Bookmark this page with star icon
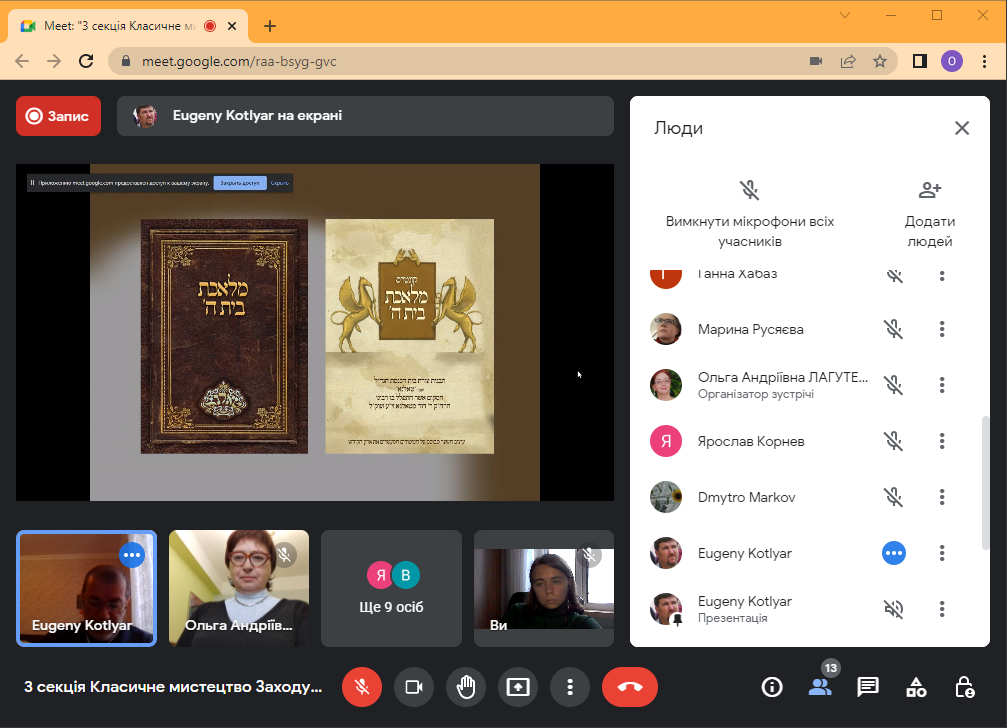The image size is (1007, 728). click(x=880, y=62)
